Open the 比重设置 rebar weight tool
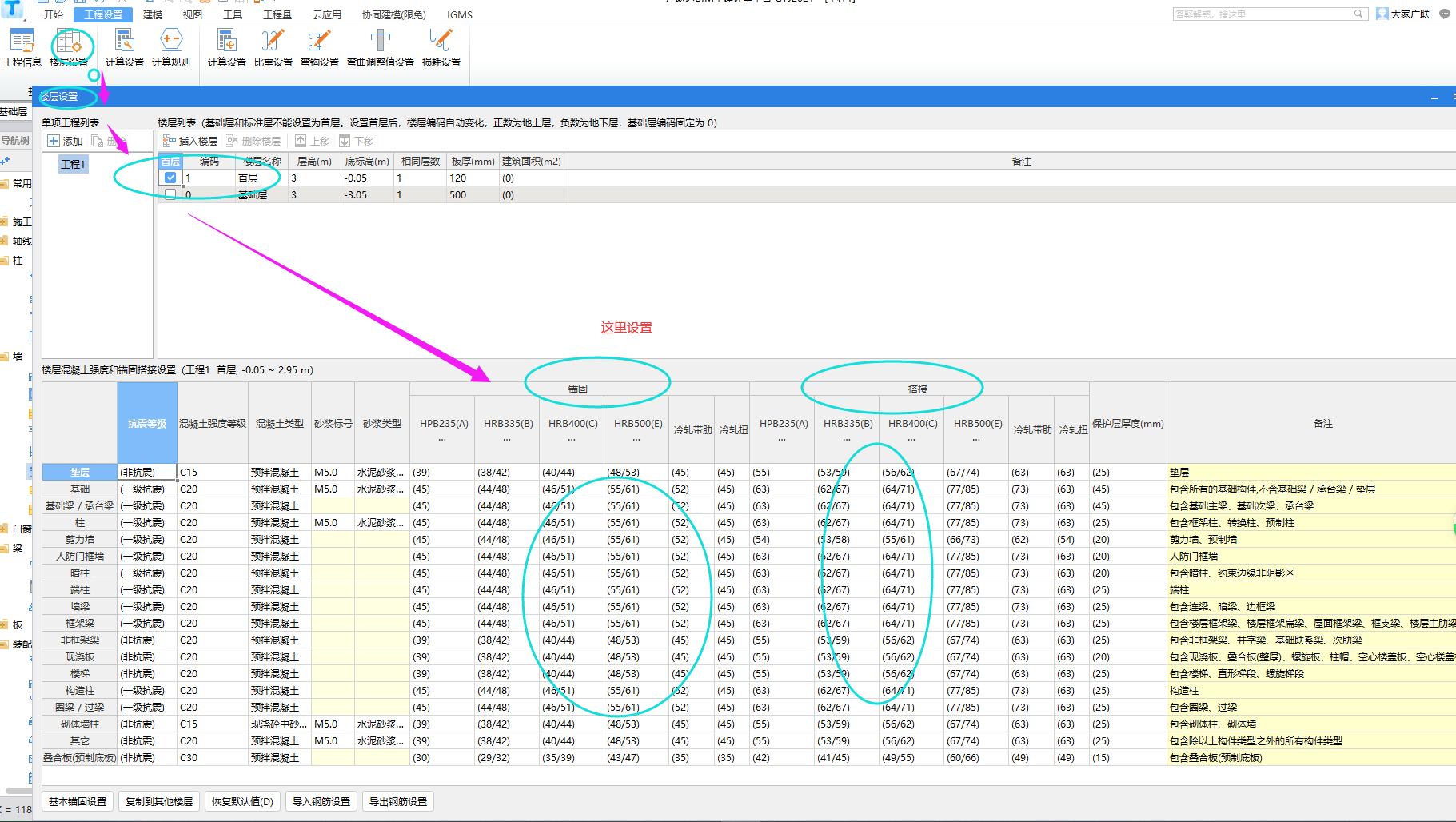Viewport: 1456px width, 822px height. tap(273, 48)
